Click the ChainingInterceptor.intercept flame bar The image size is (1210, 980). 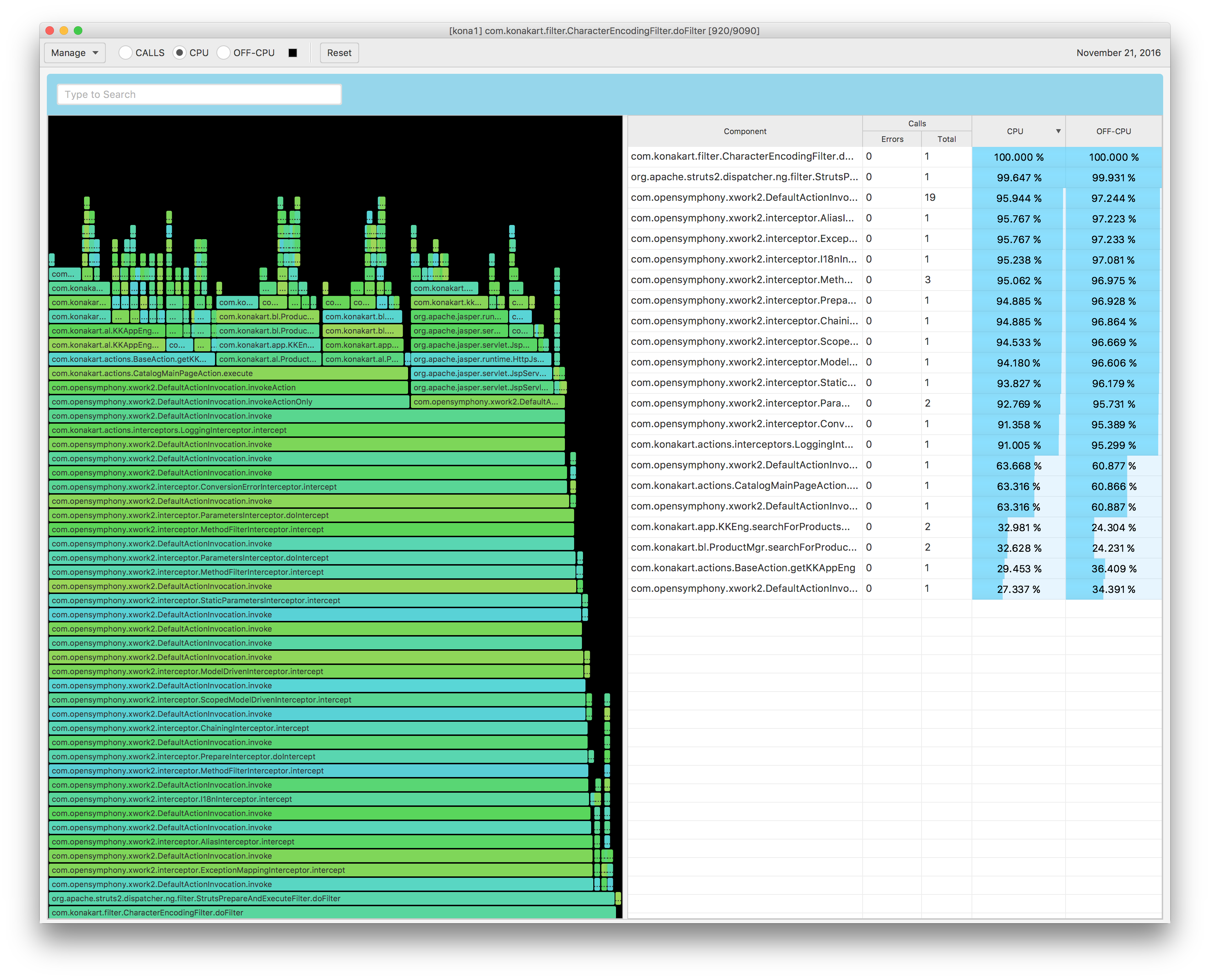click(x=318, y=728)
